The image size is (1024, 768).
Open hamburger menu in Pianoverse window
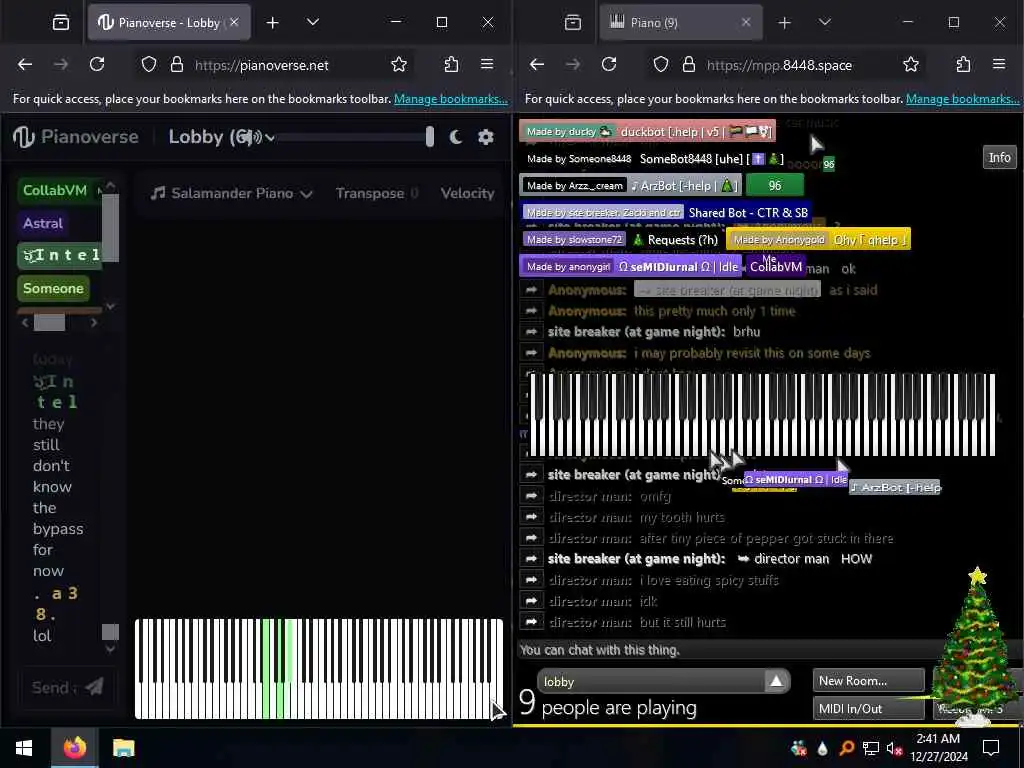(487, 64)
